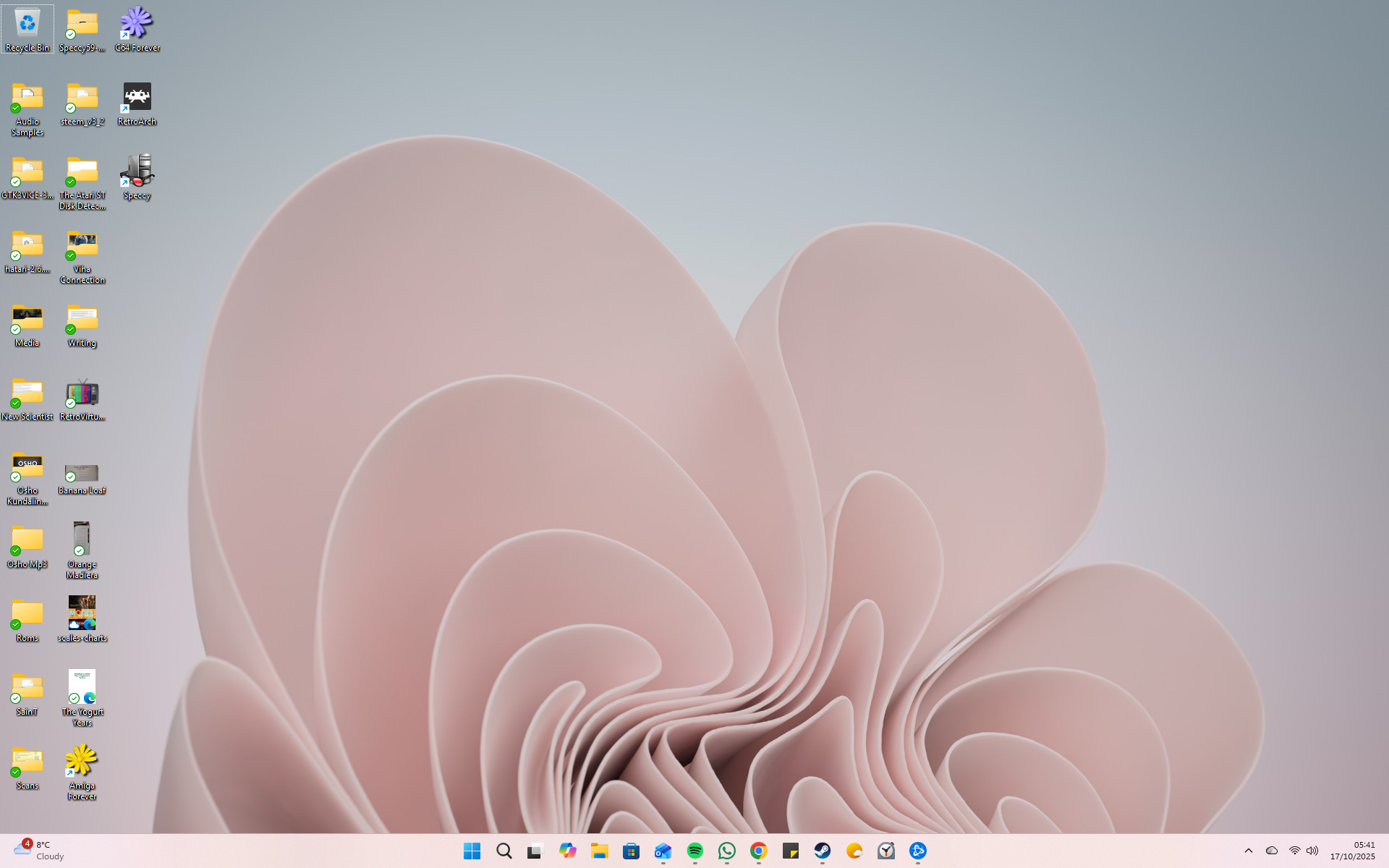Expand the hidden system tray icons
Screen dimensions: 1389x868
pyautogui.click(x=1249, y=851)
